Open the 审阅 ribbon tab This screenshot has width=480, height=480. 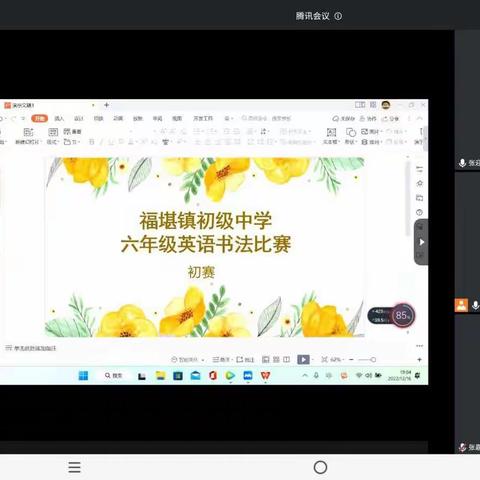tap(157, 118)
